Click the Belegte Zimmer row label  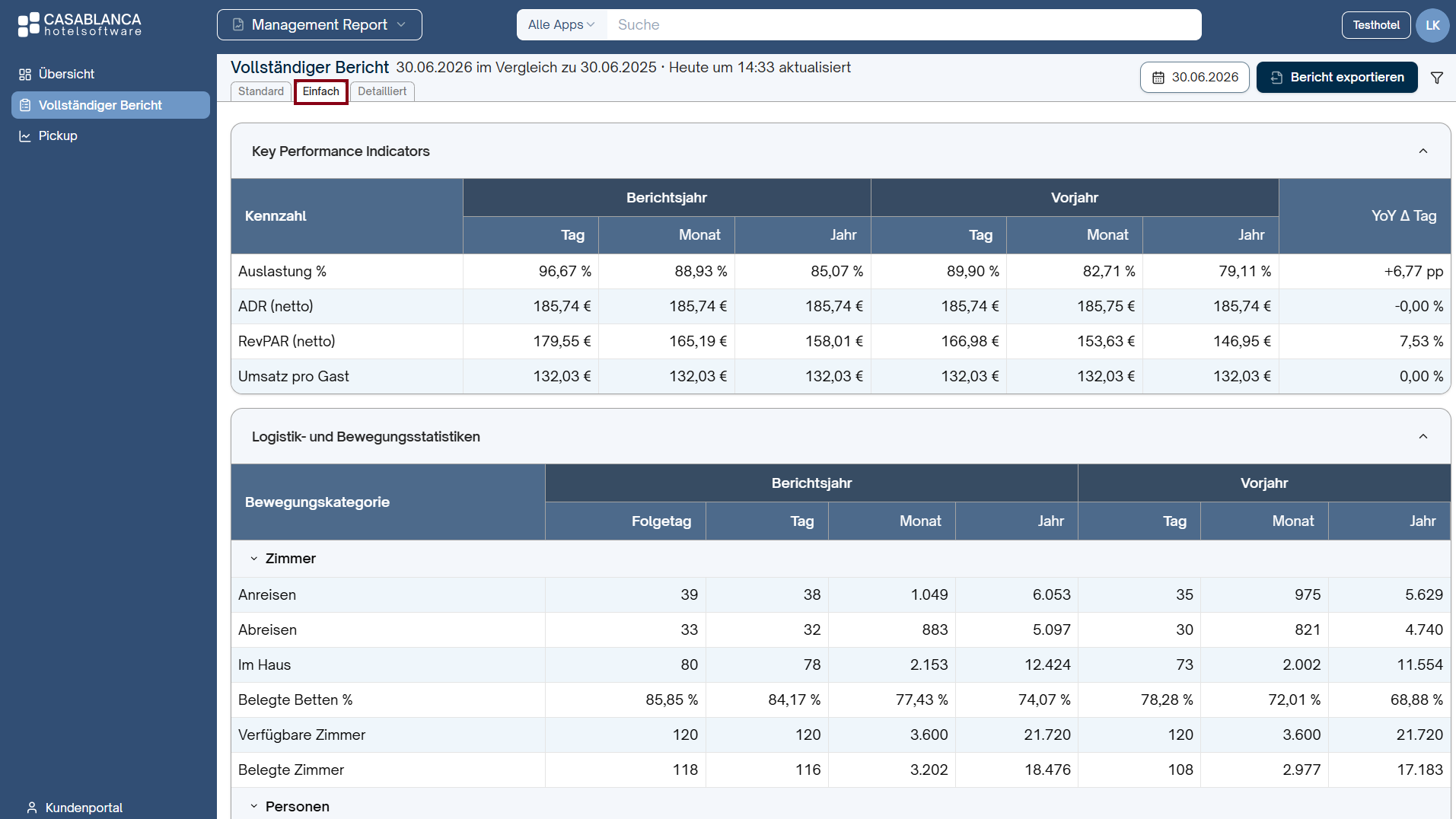(292, 770)
